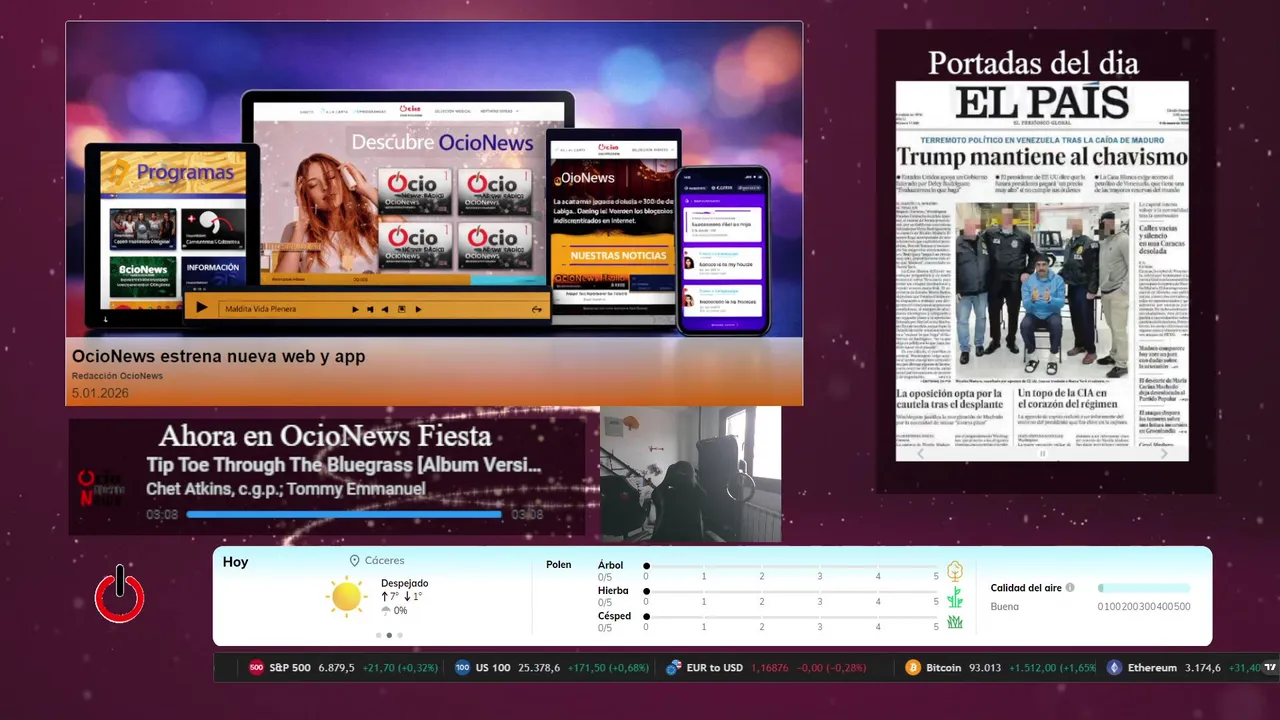1280x720 pixels.
Task: Click the EL PAÍS newspaper masthead
Action: point(1042,103)
